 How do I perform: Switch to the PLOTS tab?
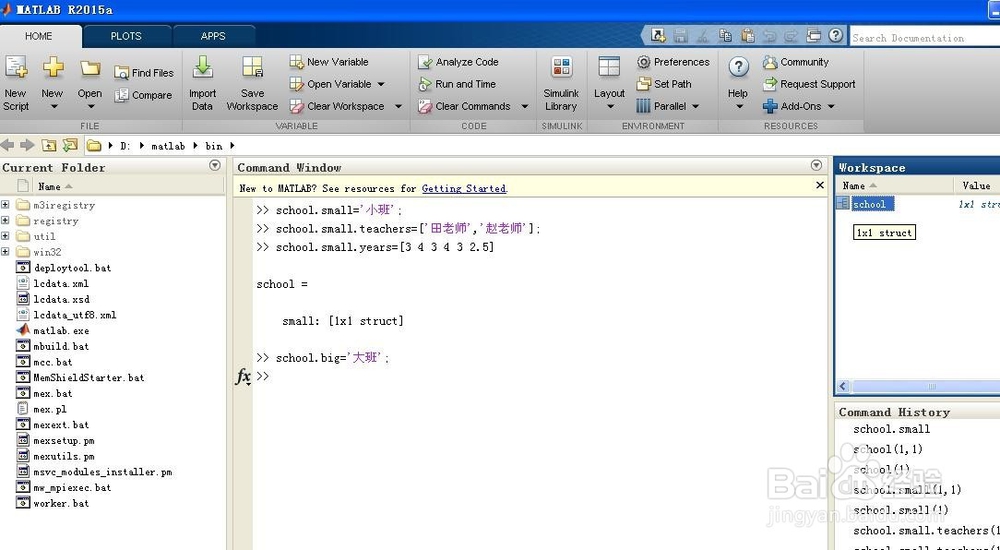pos(126,36)
